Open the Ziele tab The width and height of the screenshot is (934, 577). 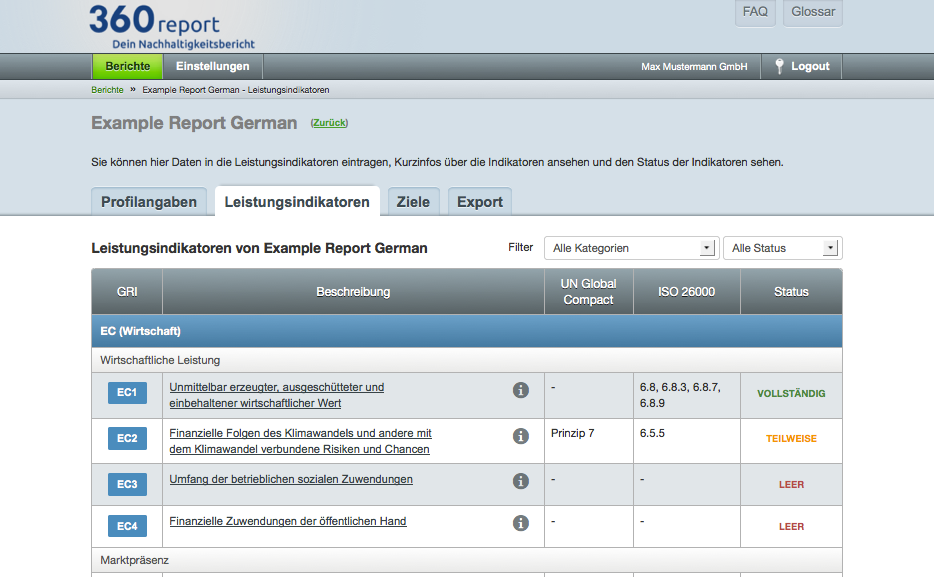click(413, 202)
